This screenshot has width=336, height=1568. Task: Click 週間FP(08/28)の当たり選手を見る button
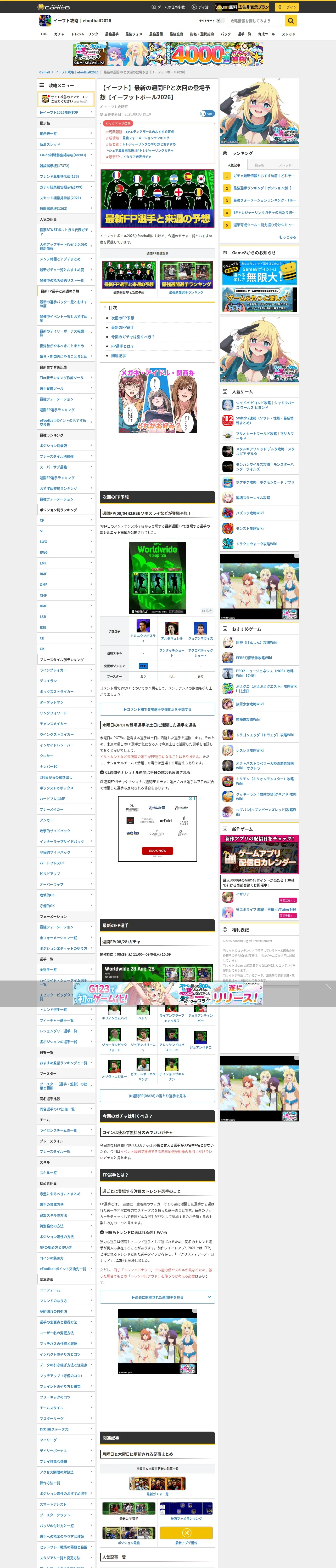point(157,1096)
